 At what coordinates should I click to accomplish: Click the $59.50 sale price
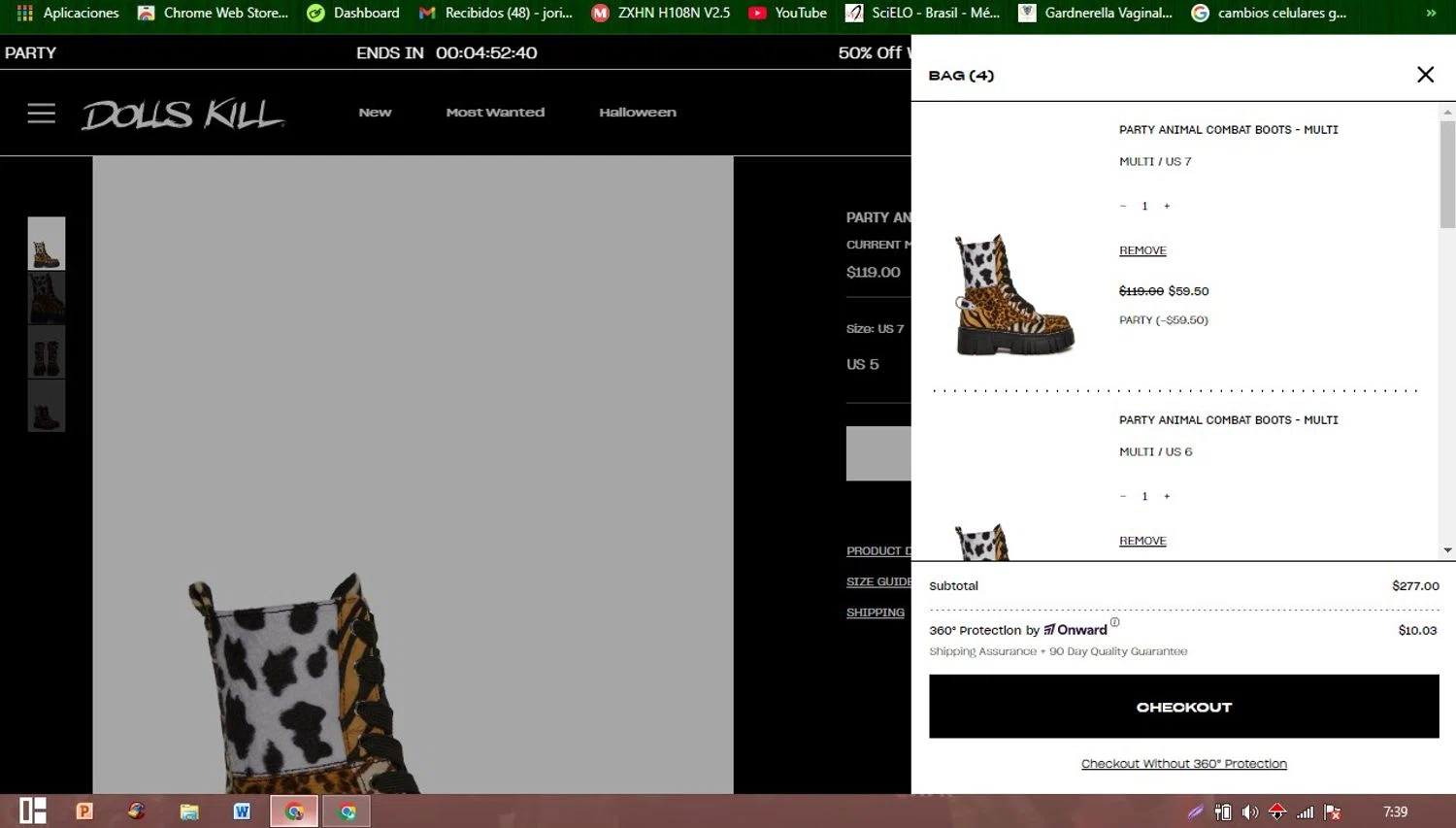(x=1188, y=291)
